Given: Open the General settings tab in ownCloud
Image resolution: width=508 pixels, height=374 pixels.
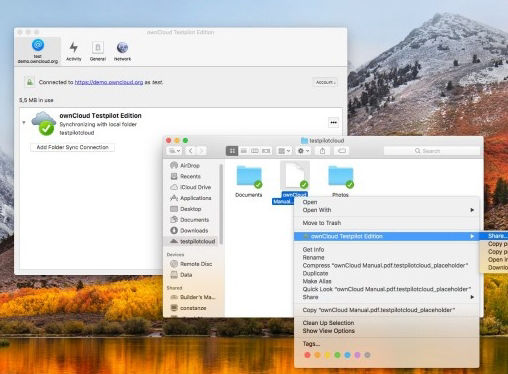Looking at the screenshot, I should tap(98, 51).
